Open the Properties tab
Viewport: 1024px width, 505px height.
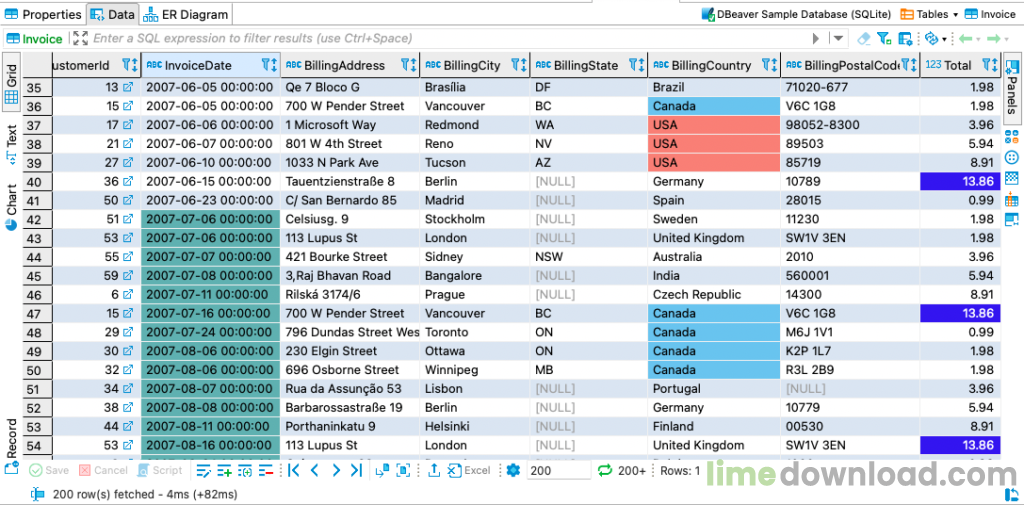click(x=43, y=14)
